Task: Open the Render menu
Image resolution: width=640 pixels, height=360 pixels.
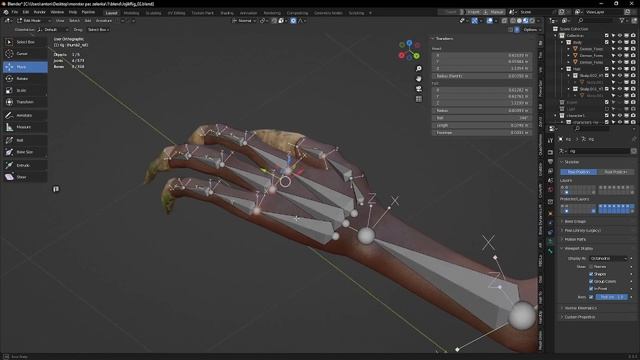Action: pos(40,12)
